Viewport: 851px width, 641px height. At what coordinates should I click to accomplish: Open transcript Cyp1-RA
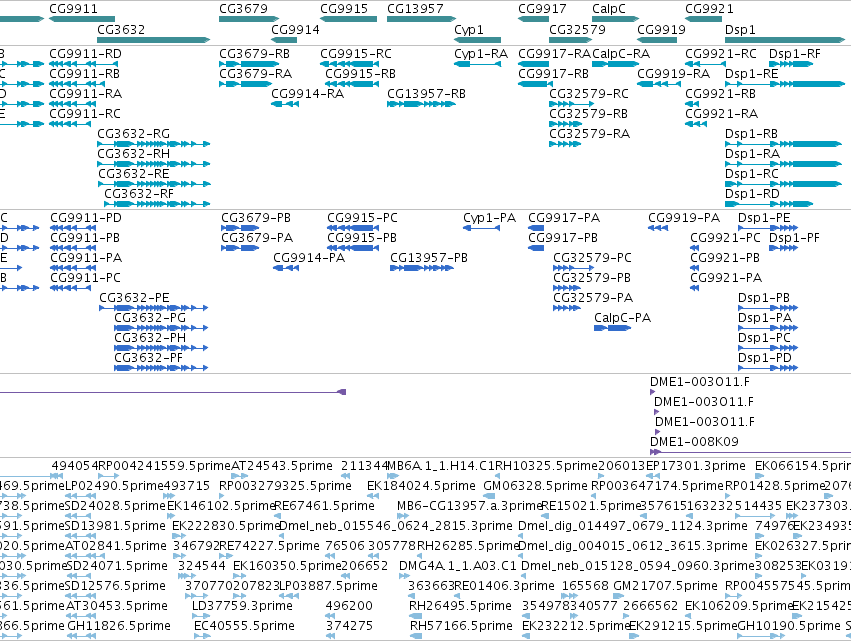478,64
